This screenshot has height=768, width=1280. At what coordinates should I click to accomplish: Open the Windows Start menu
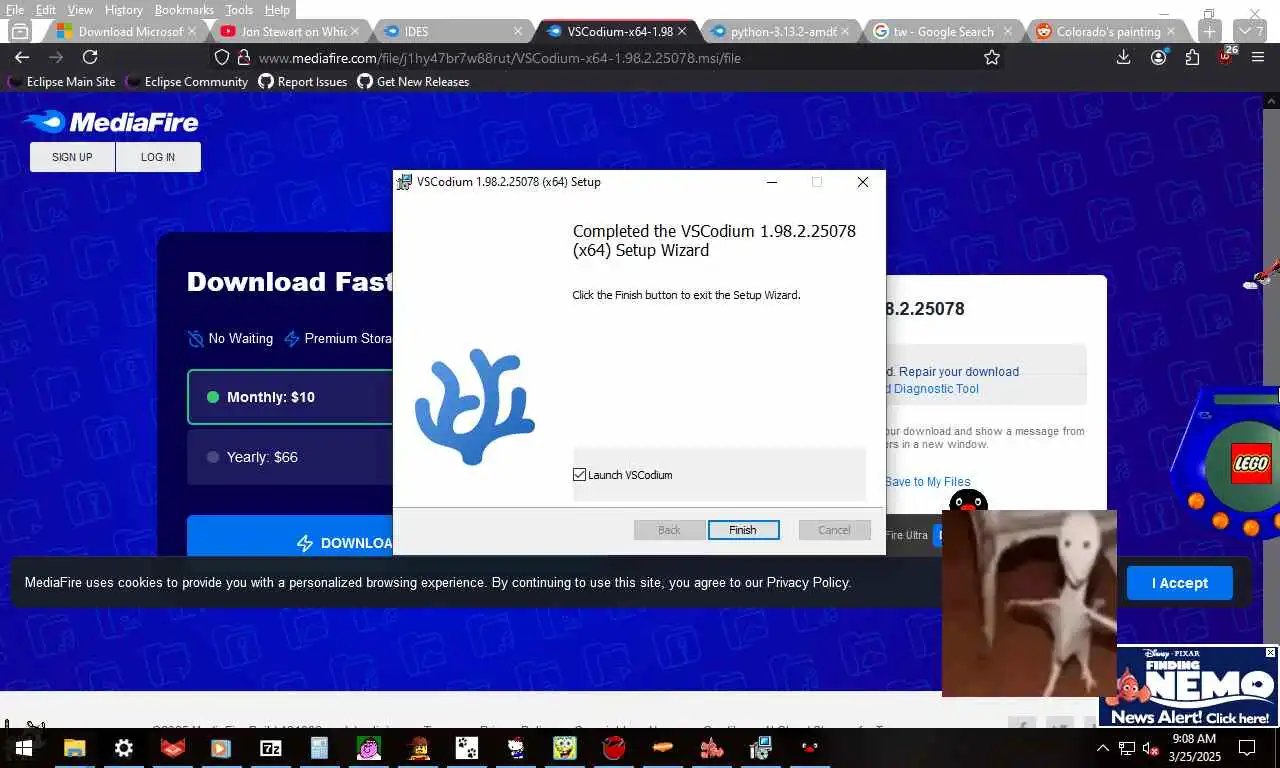tap(24, 747)
